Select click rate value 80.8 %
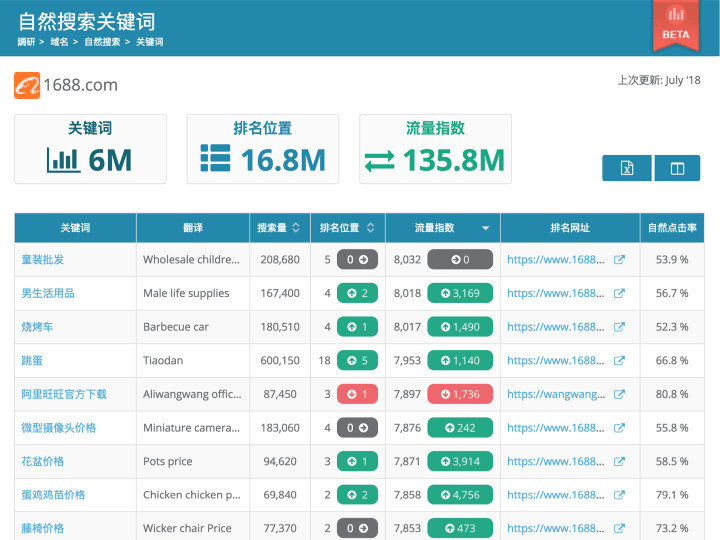 pos(672,394)
